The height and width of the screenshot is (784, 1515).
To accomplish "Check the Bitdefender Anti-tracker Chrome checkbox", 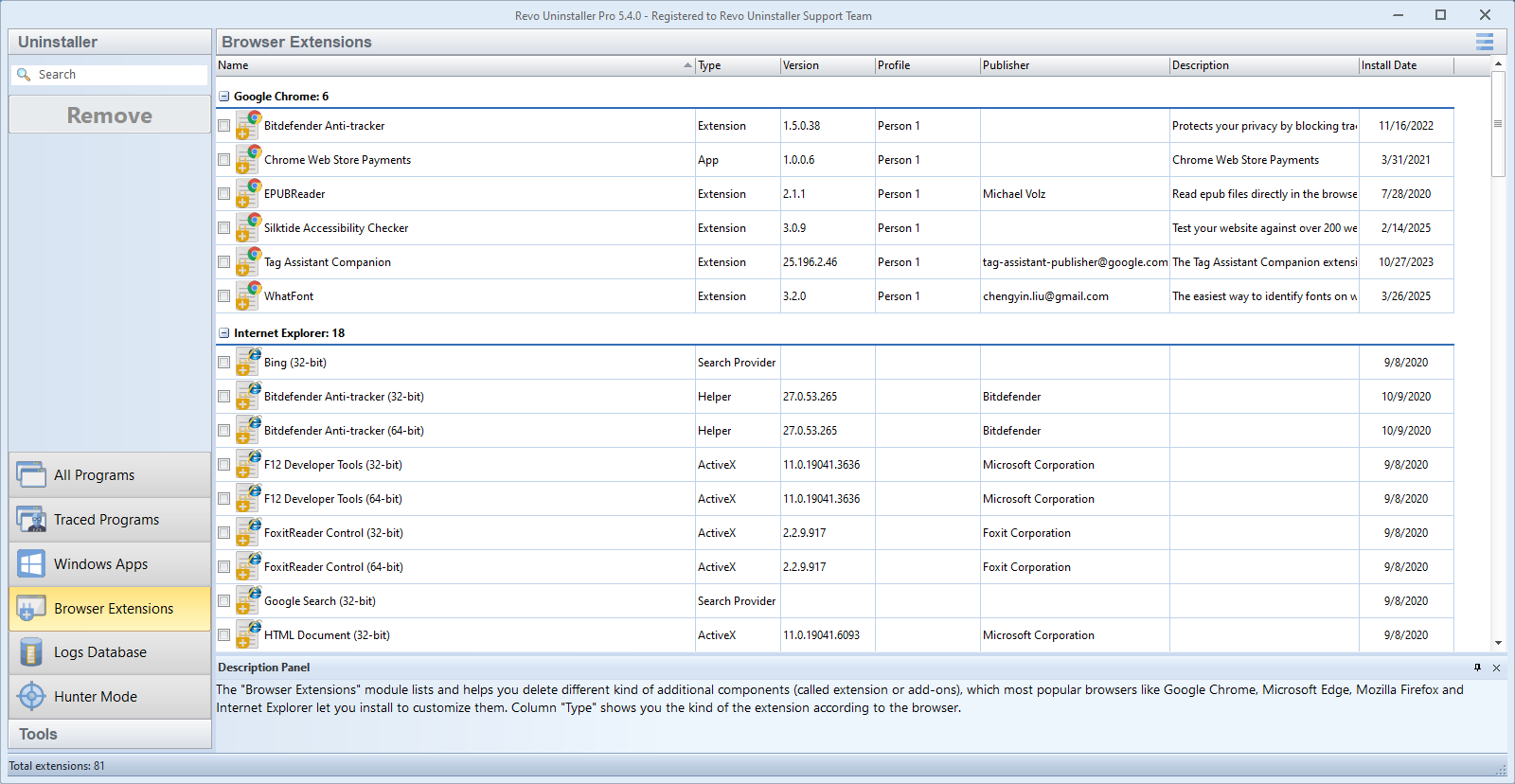I will tap(224, 126).
